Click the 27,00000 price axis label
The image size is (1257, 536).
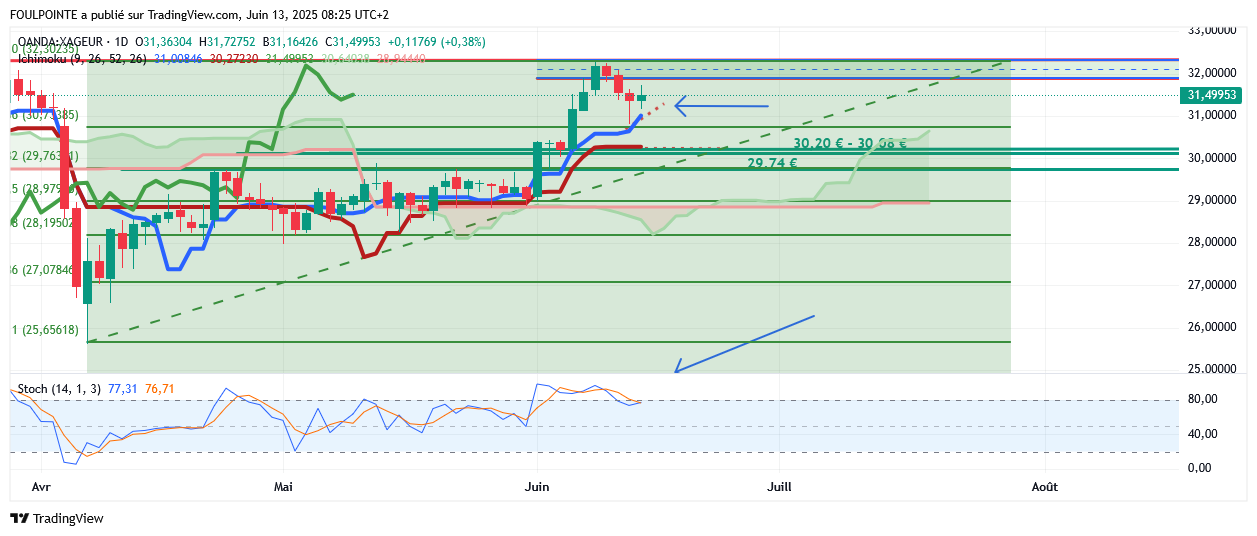point(1213,285)
